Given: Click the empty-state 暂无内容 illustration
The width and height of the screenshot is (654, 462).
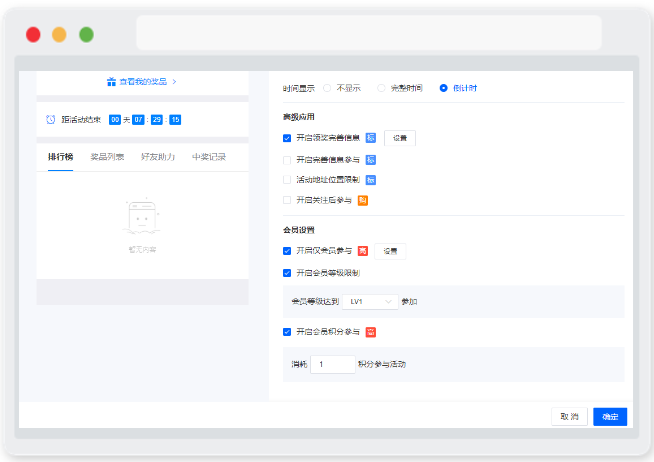Looking at the screenshot, I should (x=142, y=218).
